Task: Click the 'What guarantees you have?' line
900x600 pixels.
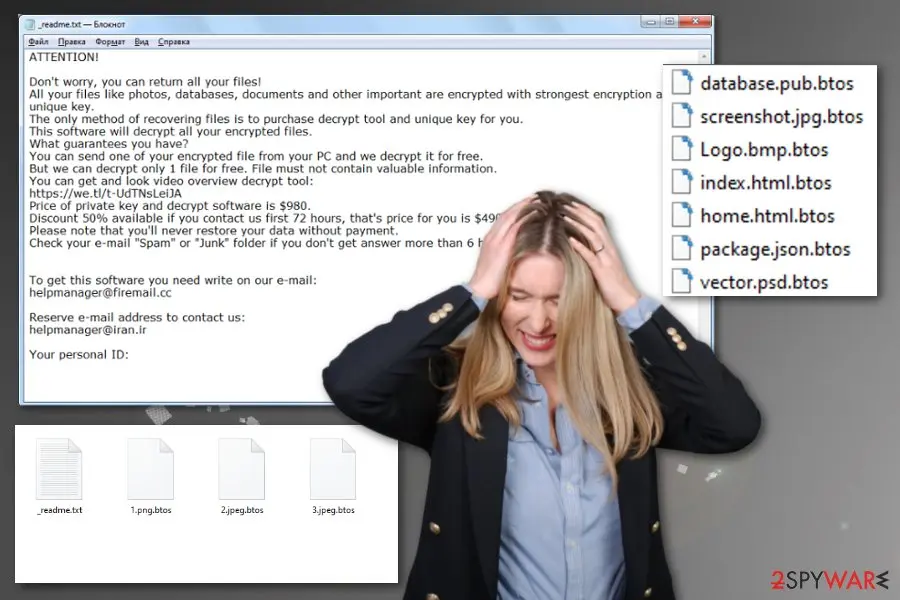Action: coord(108,144)
